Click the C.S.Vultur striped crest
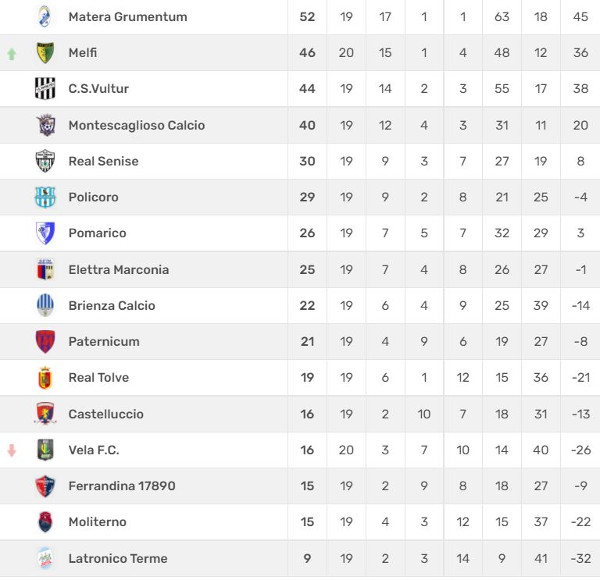600x580 pixels. point(45,88)
